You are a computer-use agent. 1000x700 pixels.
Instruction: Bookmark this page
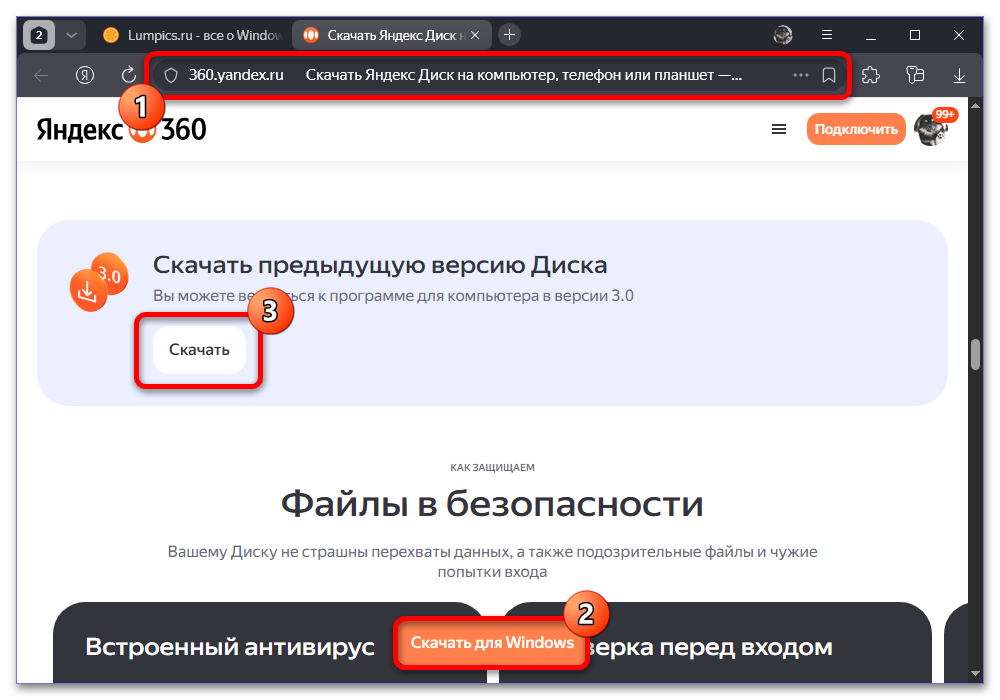(x=828, y=75)
